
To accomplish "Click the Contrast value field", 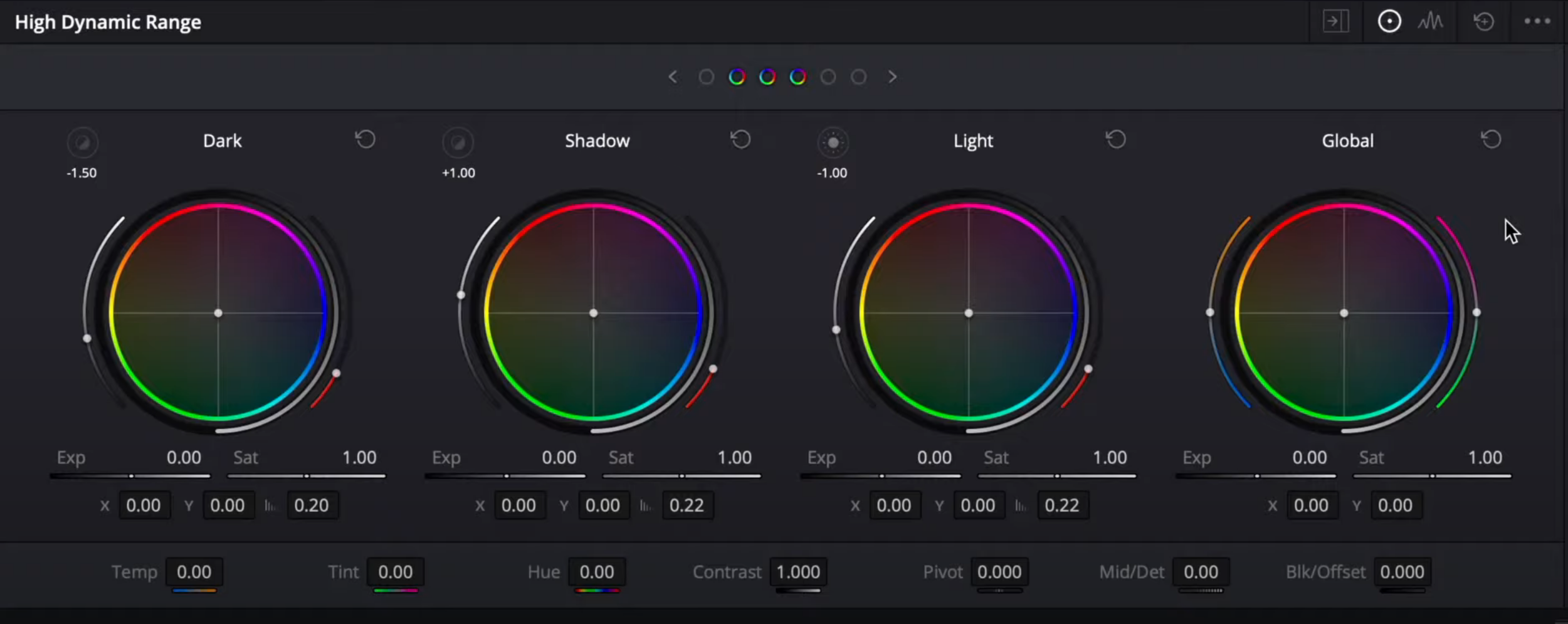I will [798, 572].
